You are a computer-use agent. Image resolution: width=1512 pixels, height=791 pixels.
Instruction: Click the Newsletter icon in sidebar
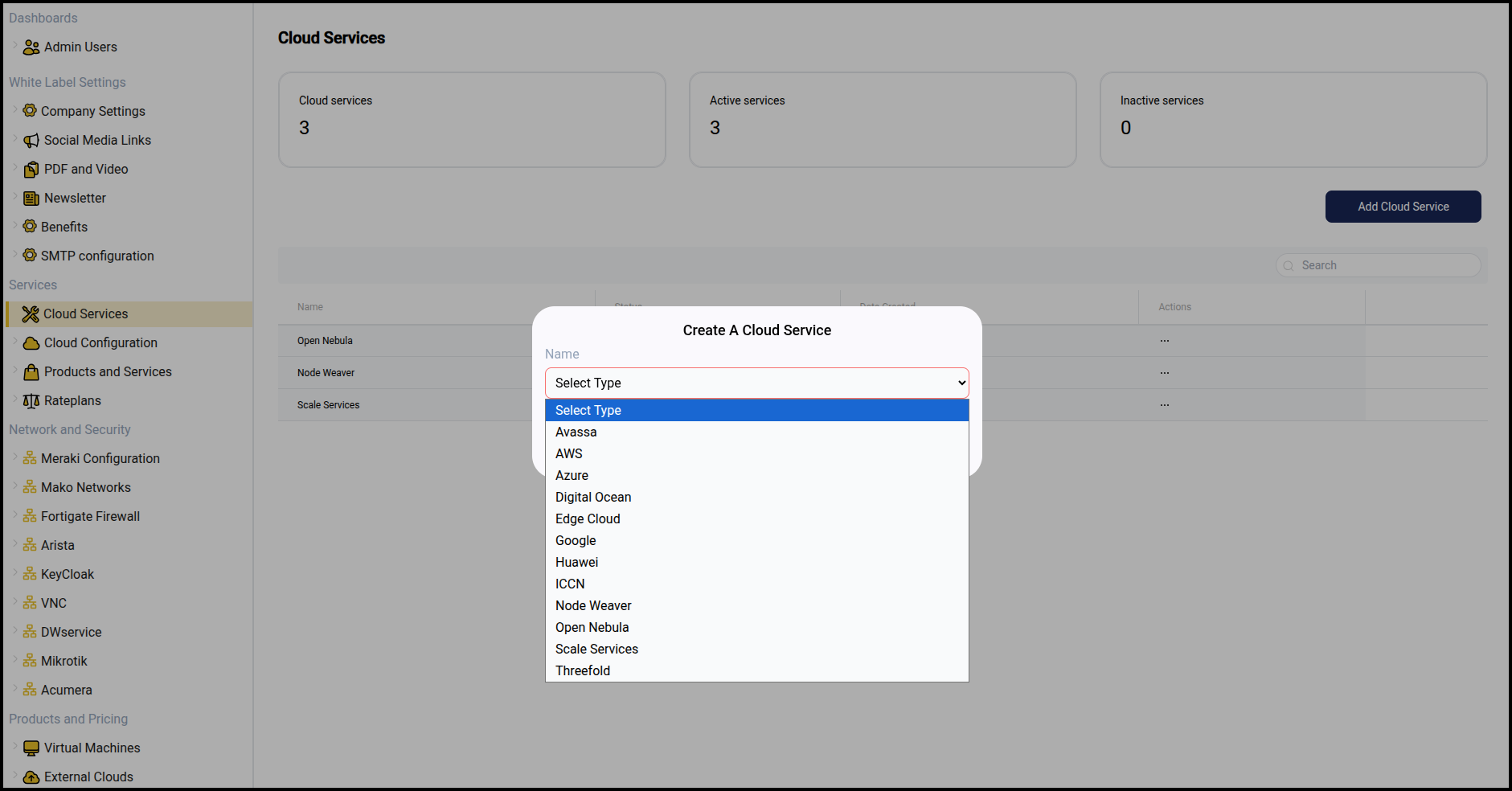pos(31,199)
